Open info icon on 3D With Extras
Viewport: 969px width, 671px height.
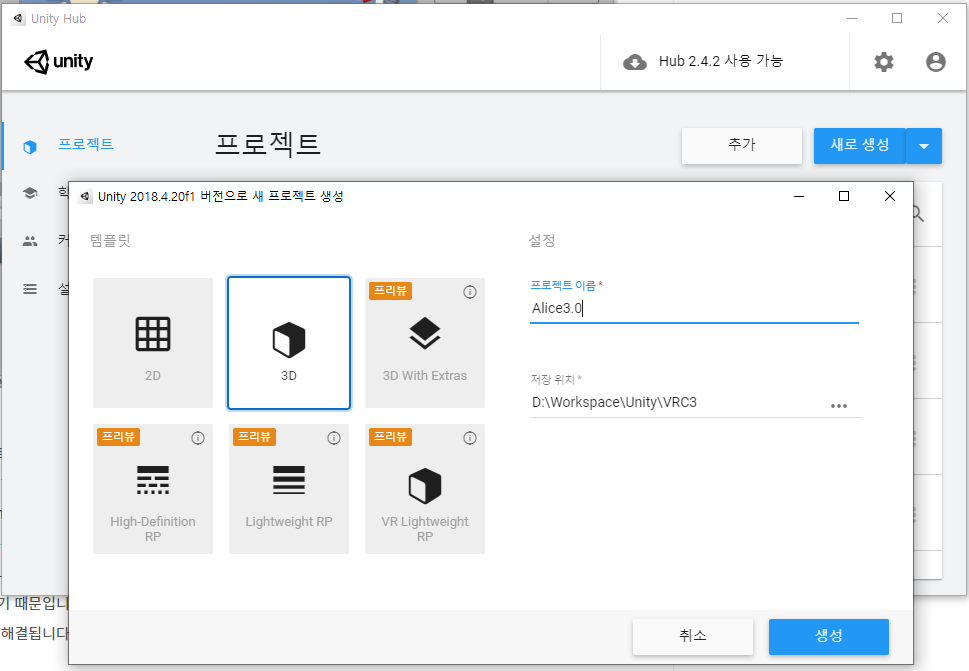[470, 292]
